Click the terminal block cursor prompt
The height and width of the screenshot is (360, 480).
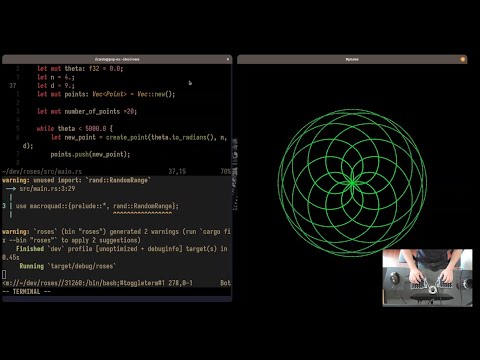pos(4,274)
